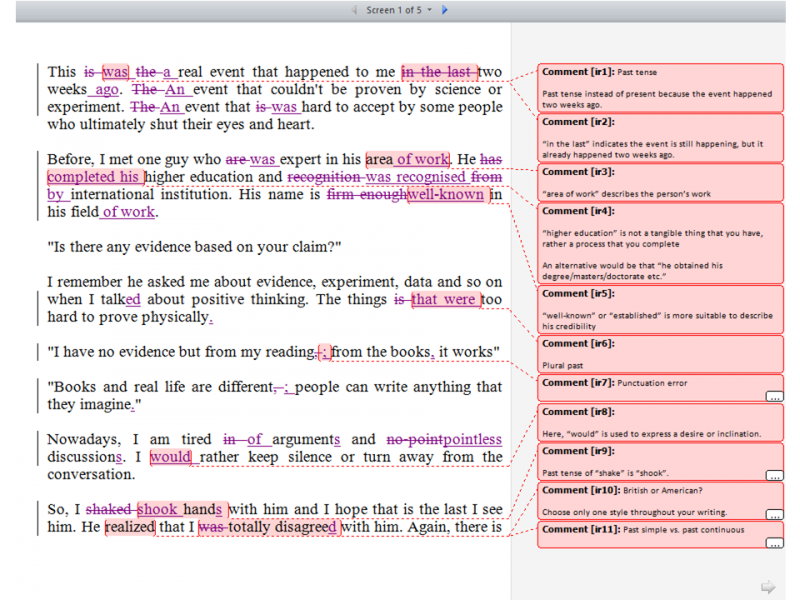Expand Comment ir9 ellipsis button
The height and width of the screenshot is (600, 800).
click(x=774, y=476)
